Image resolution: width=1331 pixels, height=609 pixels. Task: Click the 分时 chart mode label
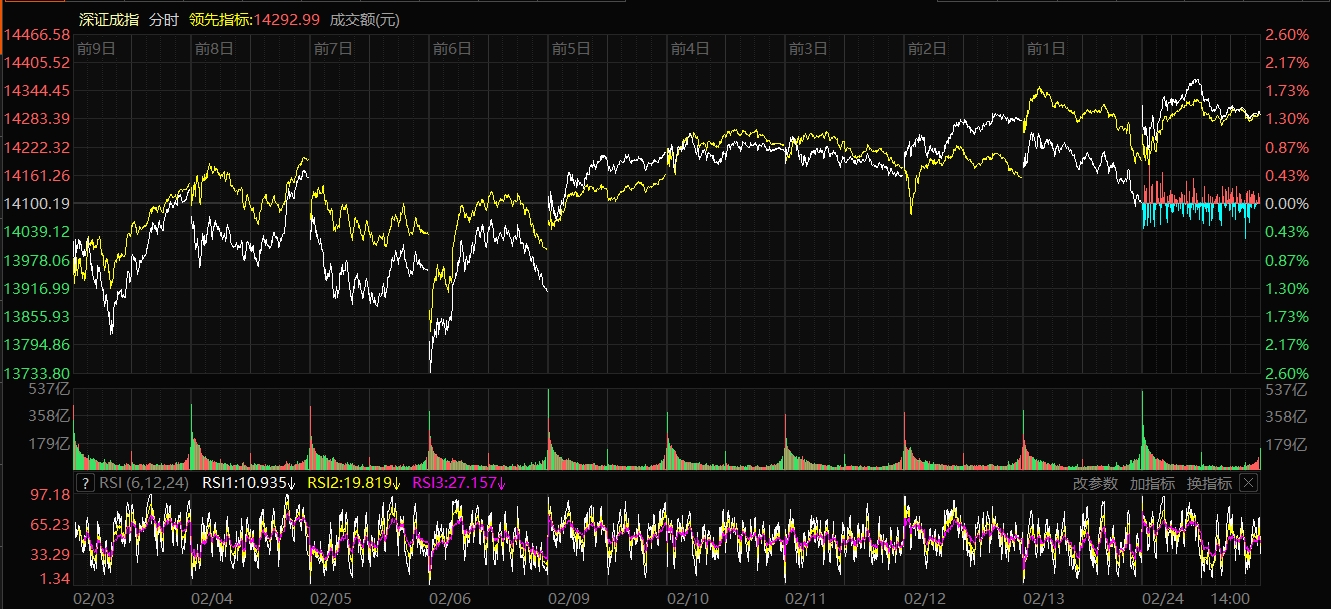(x=164, y=20)
